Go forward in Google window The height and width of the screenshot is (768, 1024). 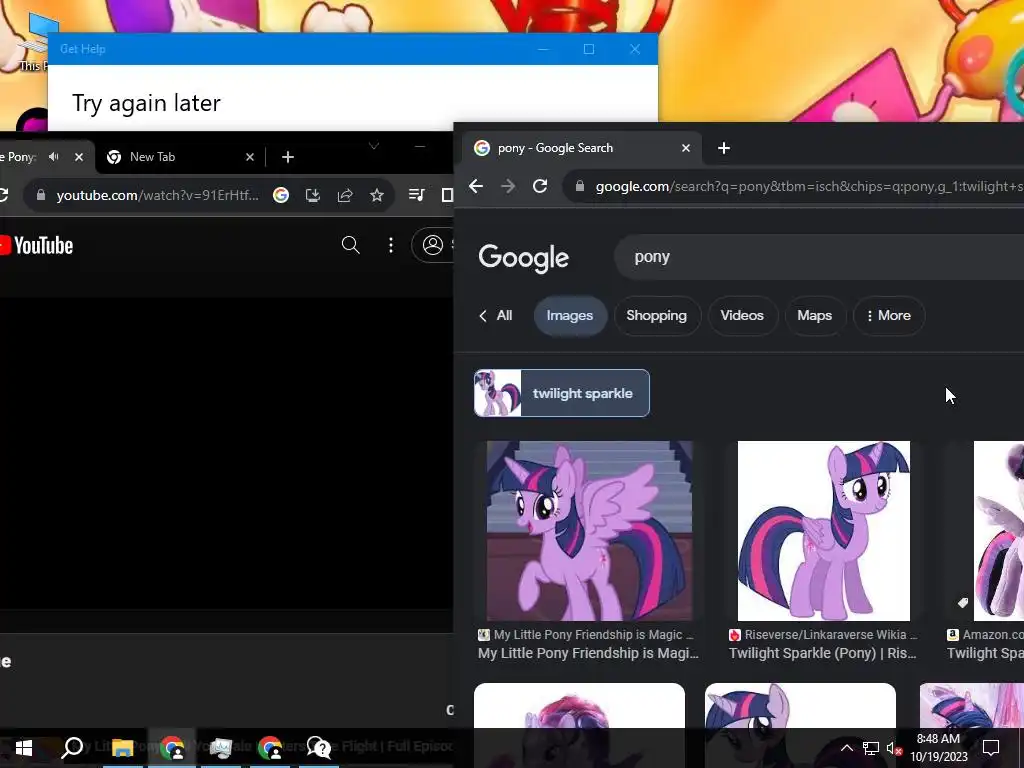[x=508, y=186]
